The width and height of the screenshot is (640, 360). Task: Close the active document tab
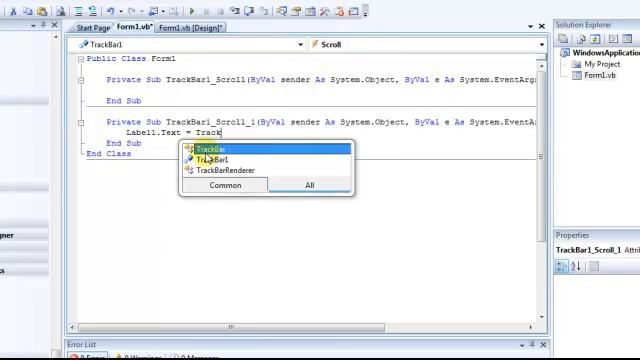point(542,26)
